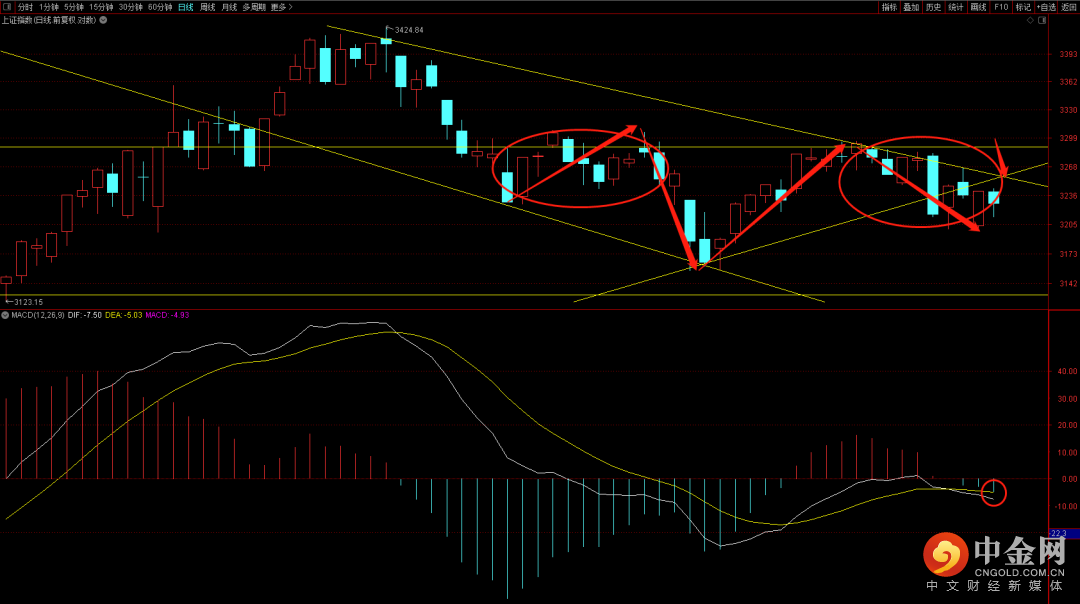Open the 多周期 multi-period view

click(x=253, y=7)
